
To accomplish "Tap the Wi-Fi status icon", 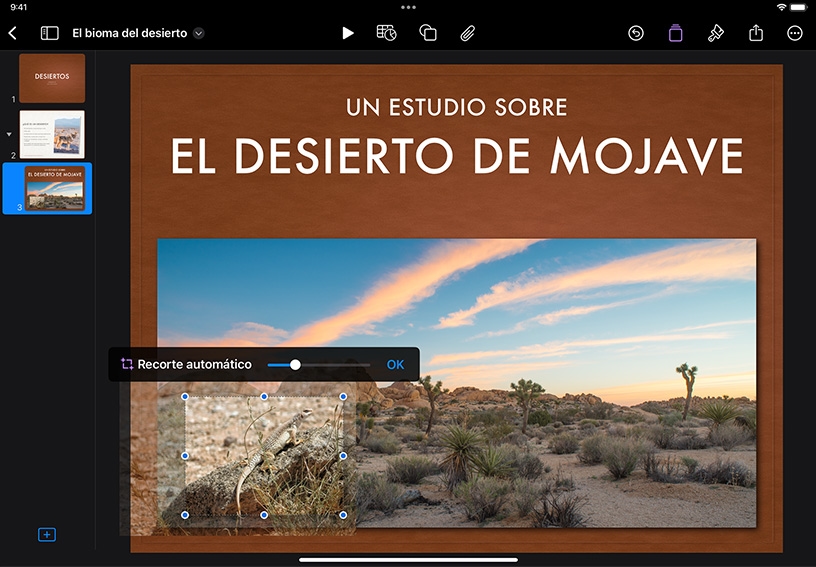I will (781, 7).
